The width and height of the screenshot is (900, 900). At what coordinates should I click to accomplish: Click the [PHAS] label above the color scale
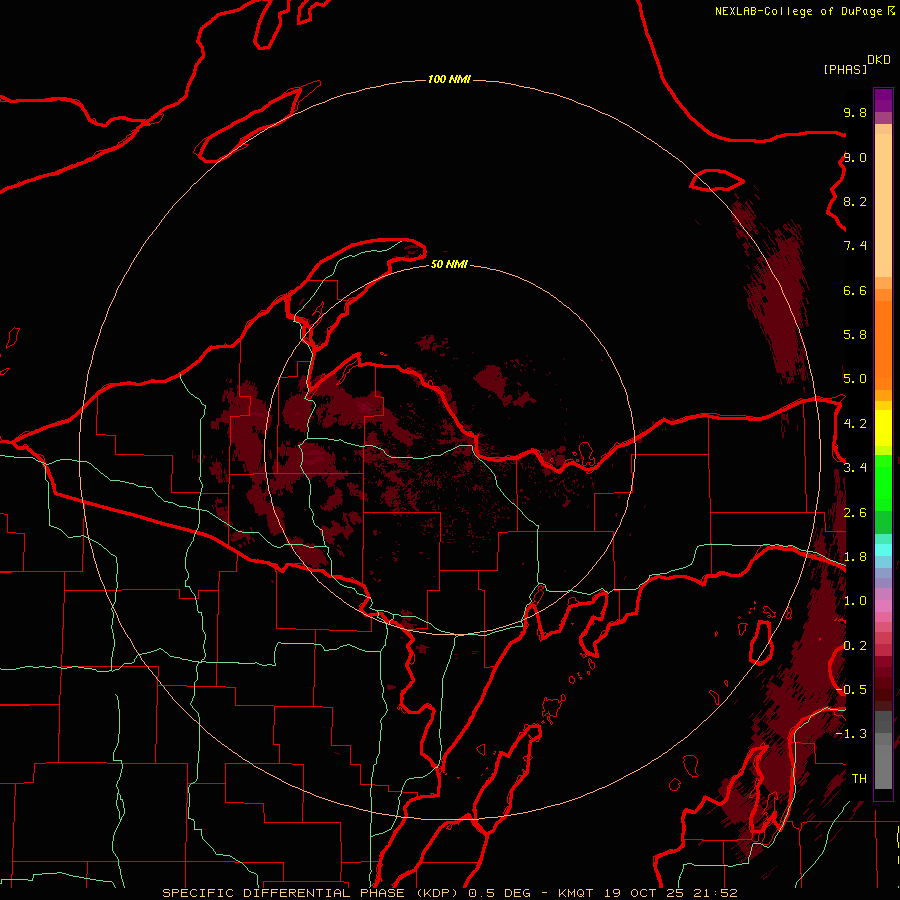(845, 69)
